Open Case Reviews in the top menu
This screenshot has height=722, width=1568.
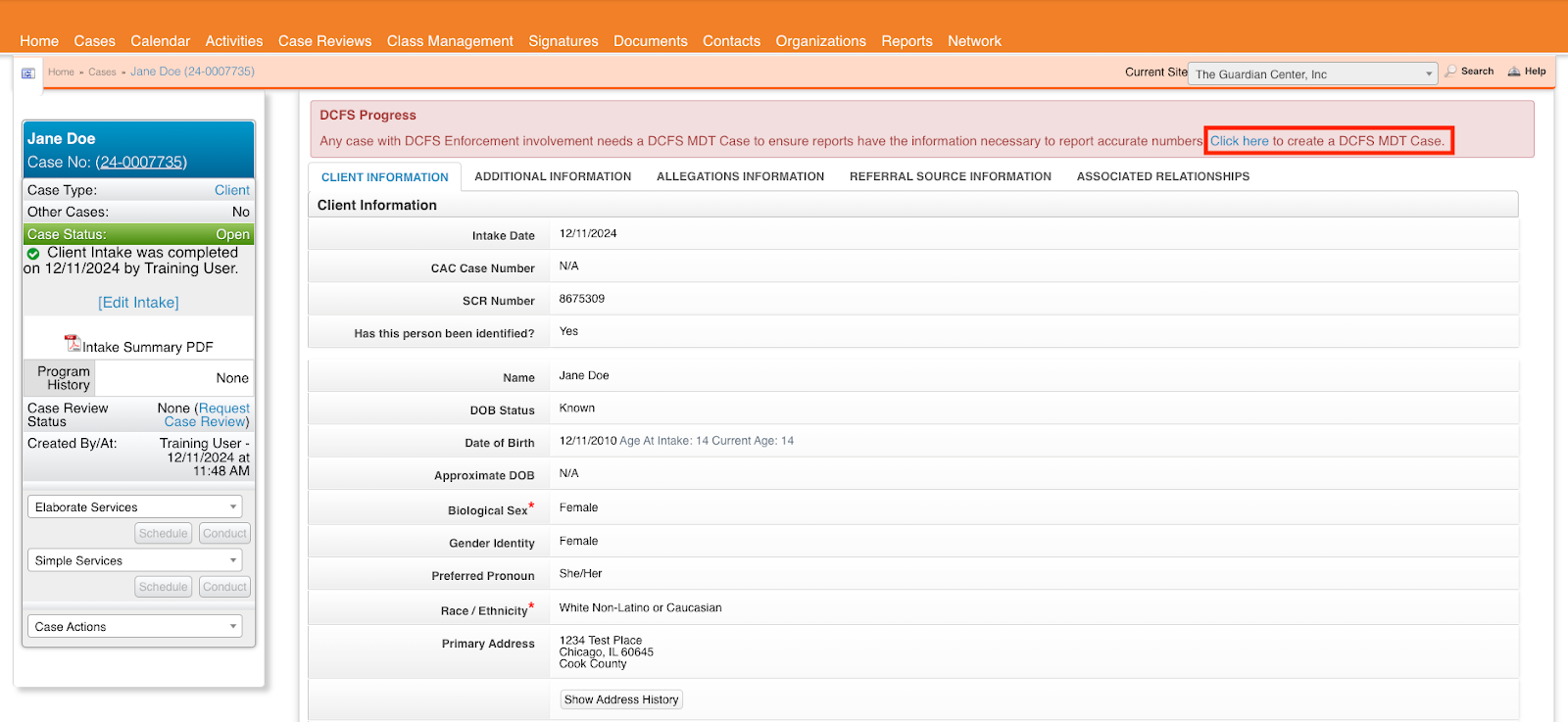[x=324, y=41]
